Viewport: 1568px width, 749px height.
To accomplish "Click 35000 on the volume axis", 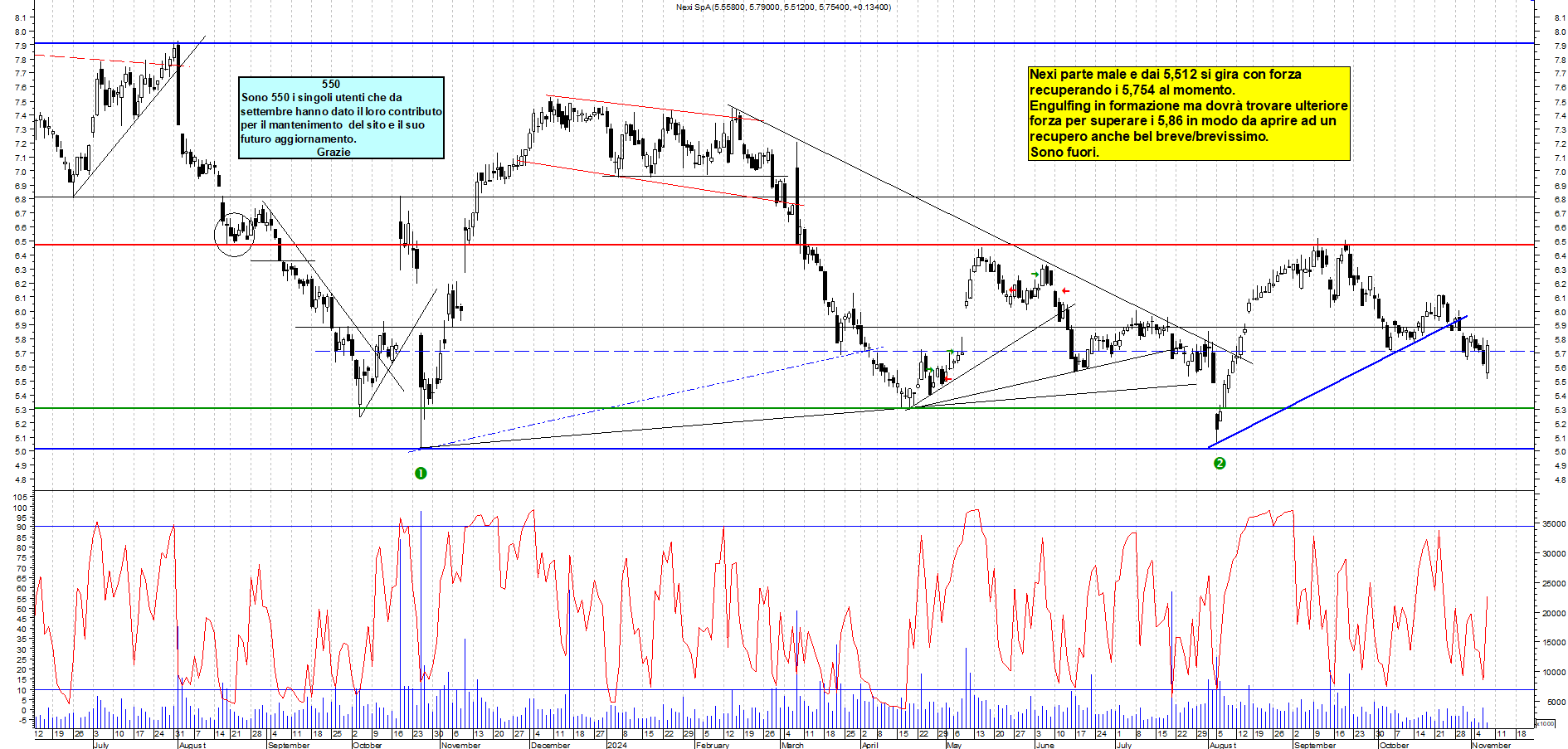I will 1553,523.
